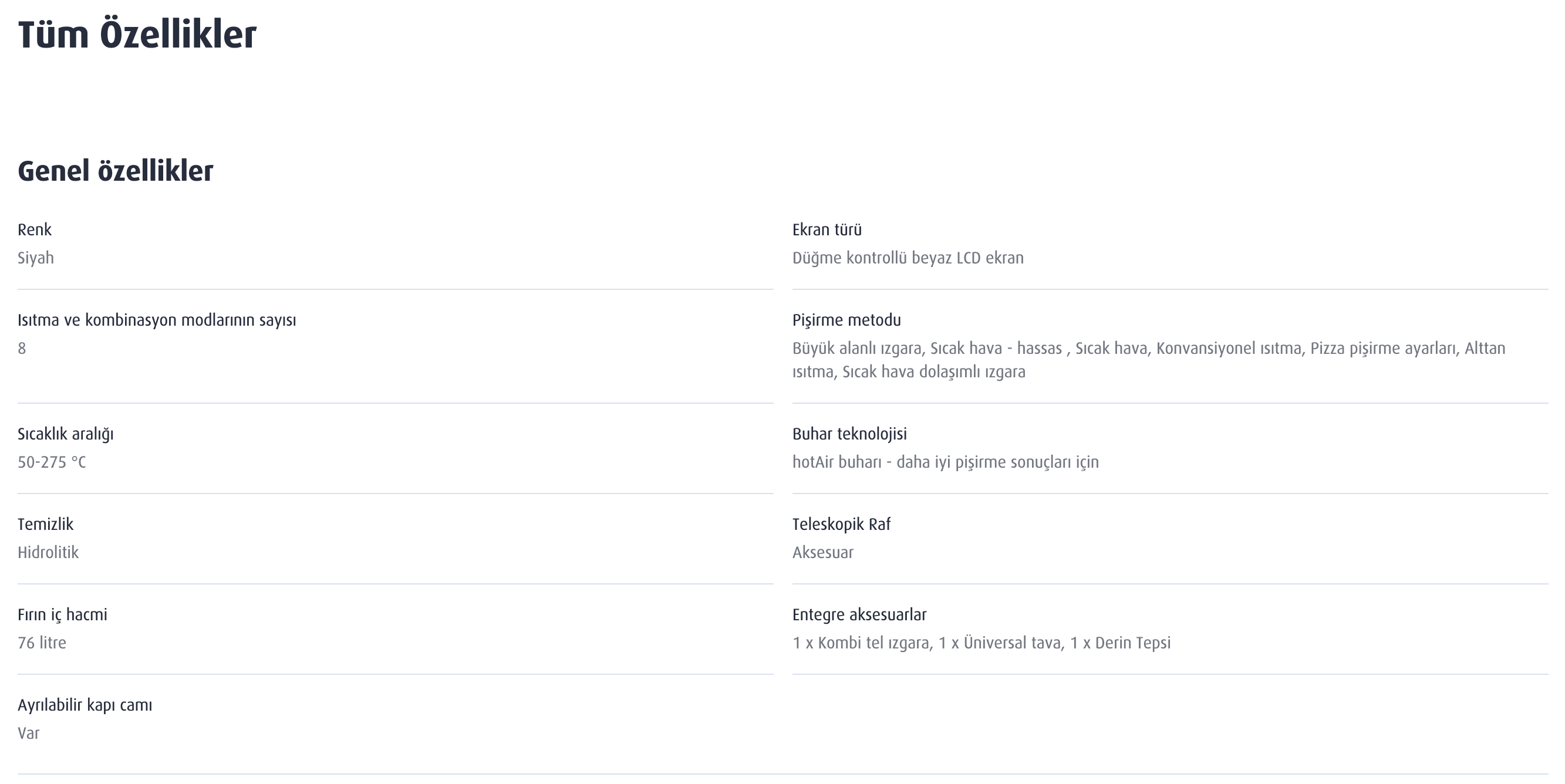1565x784 pixels.
Task: Click the "Hidrolitik" cleaning value
Action: [x=48, y=553]
